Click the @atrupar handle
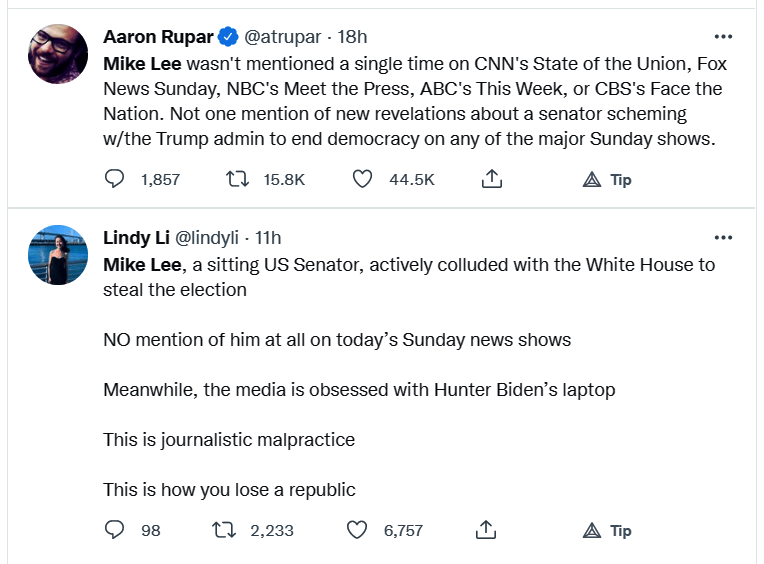764x564 pixels. (283, 37)
